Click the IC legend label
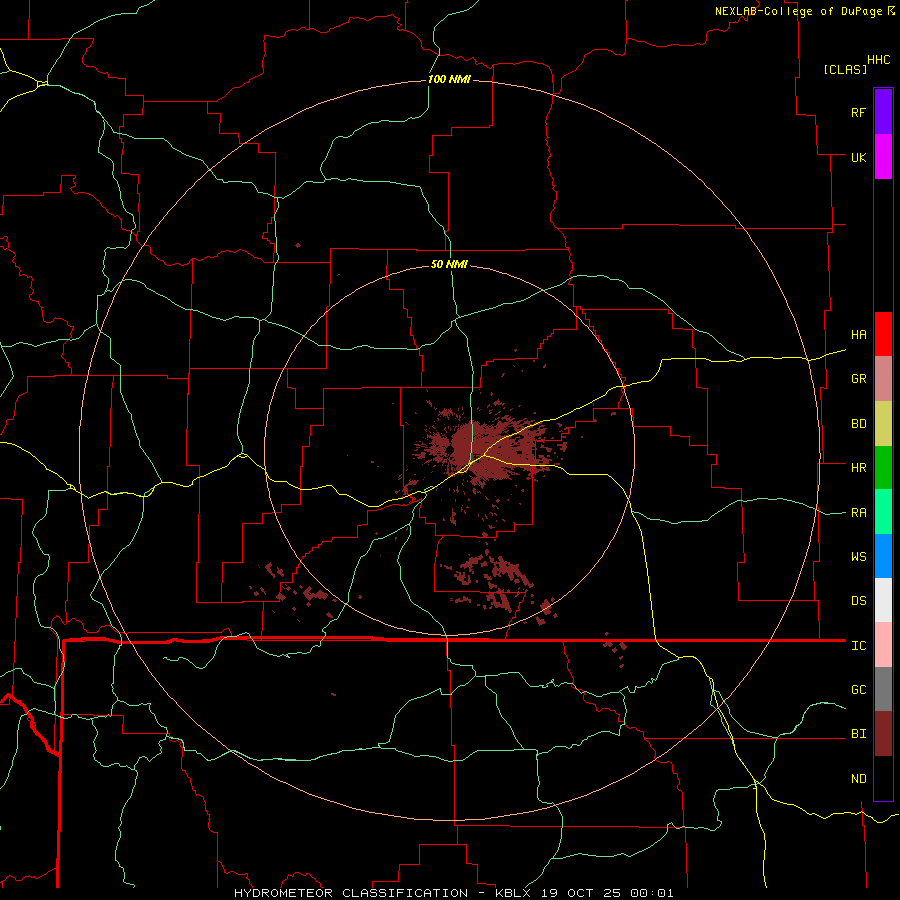This screenshot has height=900, width=900. [x=858, y=646]
